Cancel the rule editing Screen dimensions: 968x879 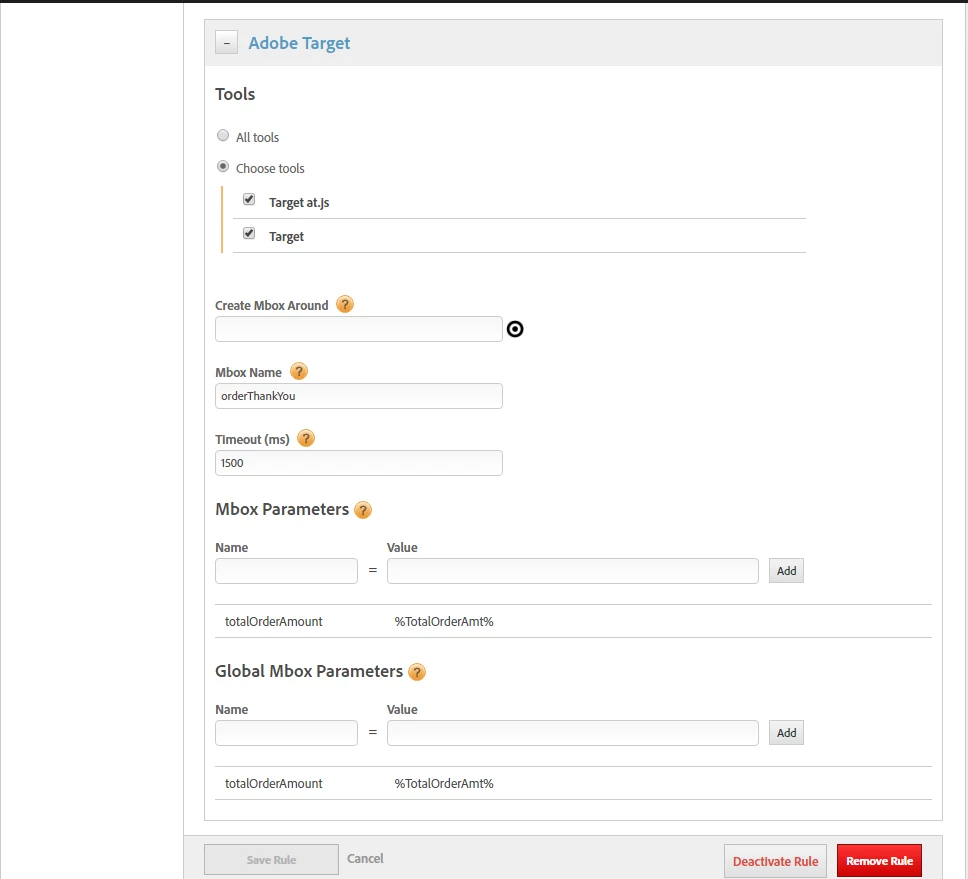pyautogui.click(x=365, y=859)
